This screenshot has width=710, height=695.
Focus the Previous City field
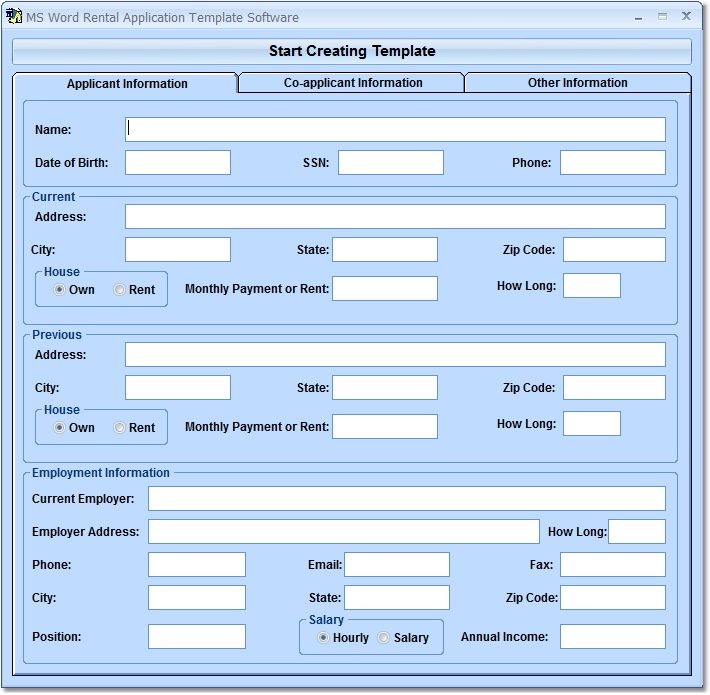click(178, 388)
